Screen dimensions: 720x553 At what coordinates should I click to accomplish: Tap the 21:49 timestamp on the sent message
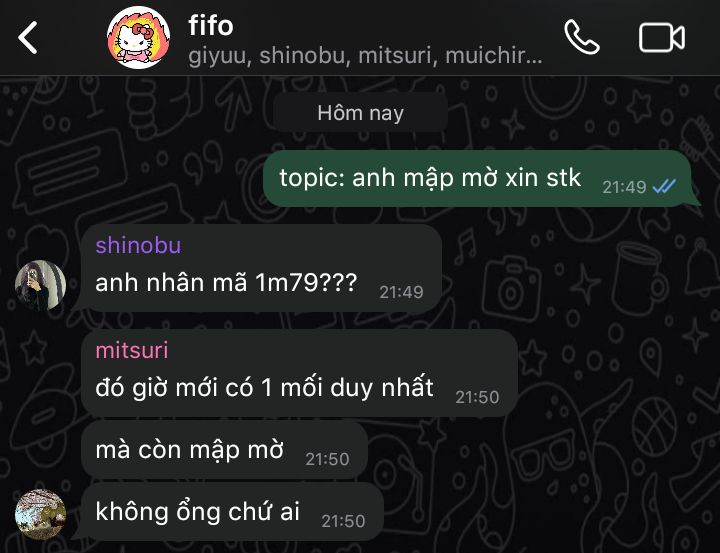coord(624,187)
